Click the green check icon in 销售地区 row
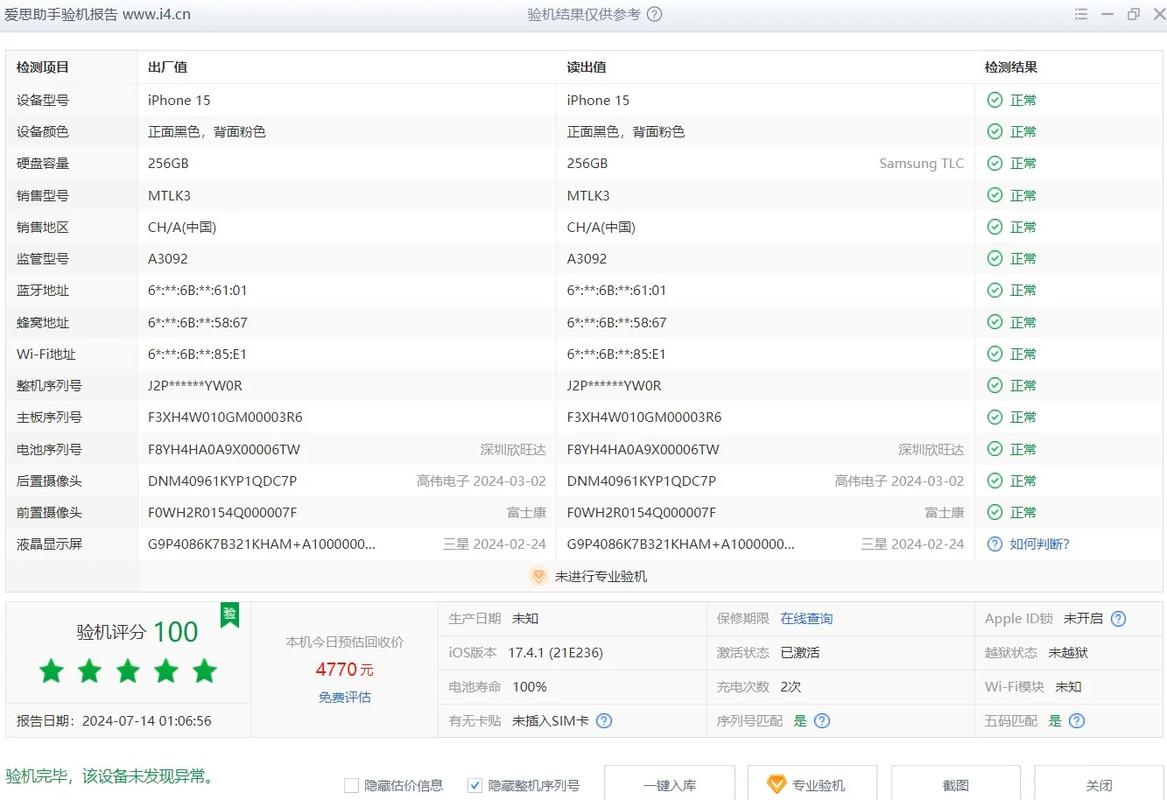Screen dimensions: 1167x800 click(994, 226)
